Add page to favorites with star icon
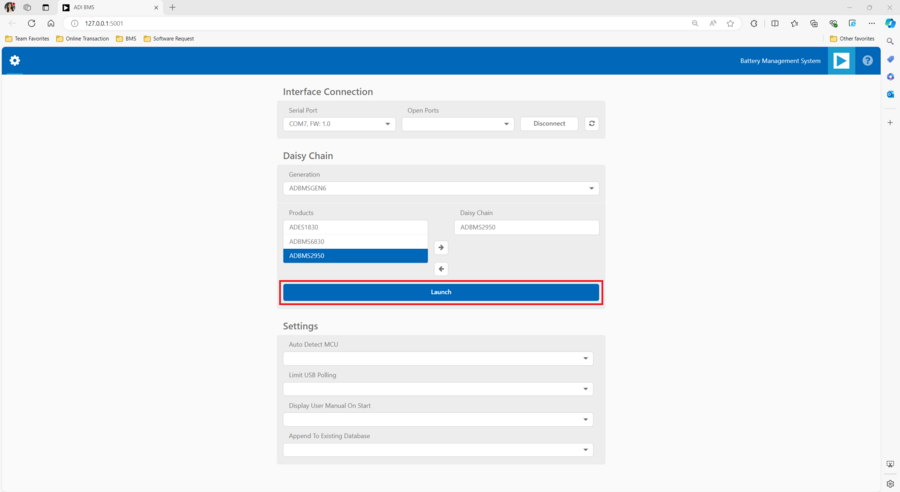Viewport: 900px width, 492px height. pos(730,23)
